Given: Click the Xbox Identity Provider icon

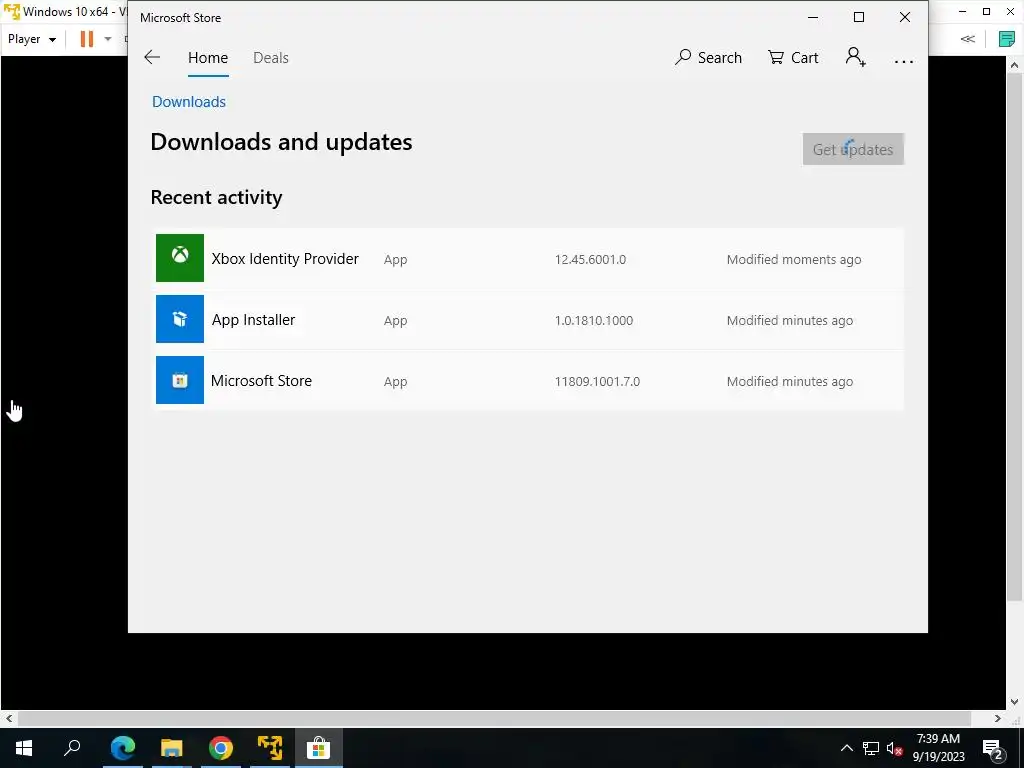Looking at the screenshot, I should click(x=180, y=258).
